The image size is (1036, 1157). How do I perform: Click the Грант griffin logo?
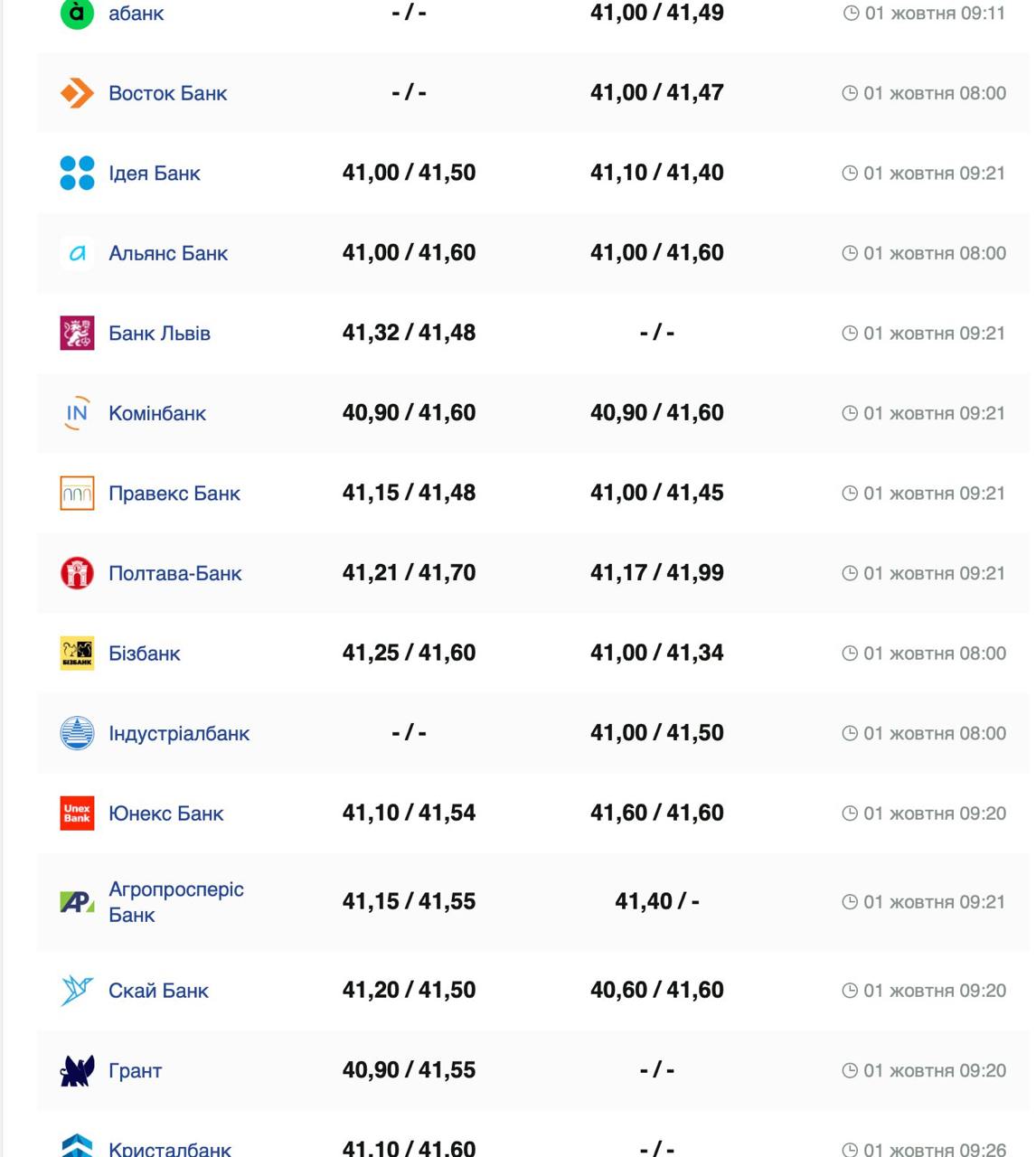coord(77,1071)
